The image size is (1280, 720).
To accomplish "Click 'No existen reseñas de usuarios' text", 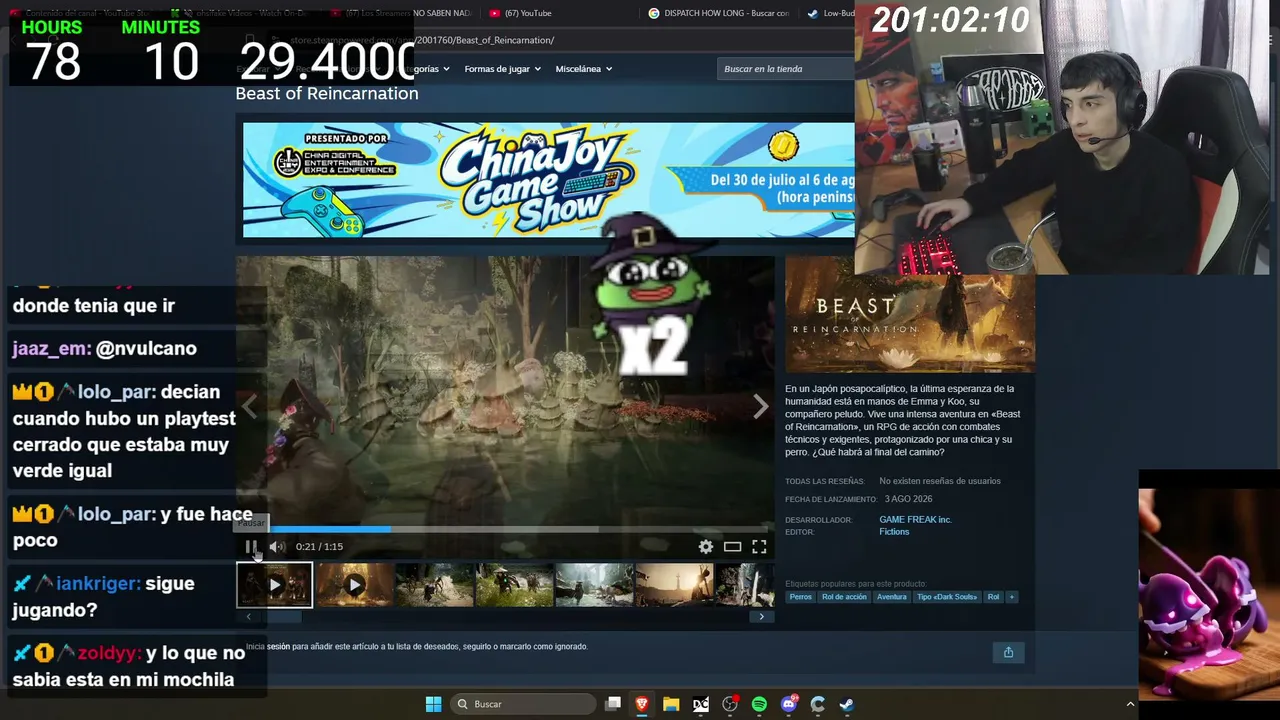I will point(940,481).
